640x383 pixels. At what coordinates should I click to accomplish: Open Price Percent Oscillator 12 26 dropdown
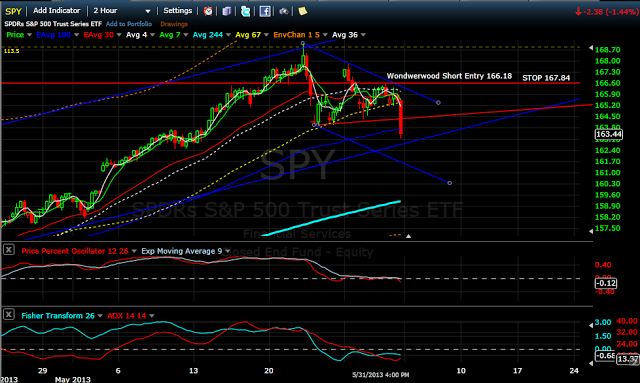(x=134, y=251)
